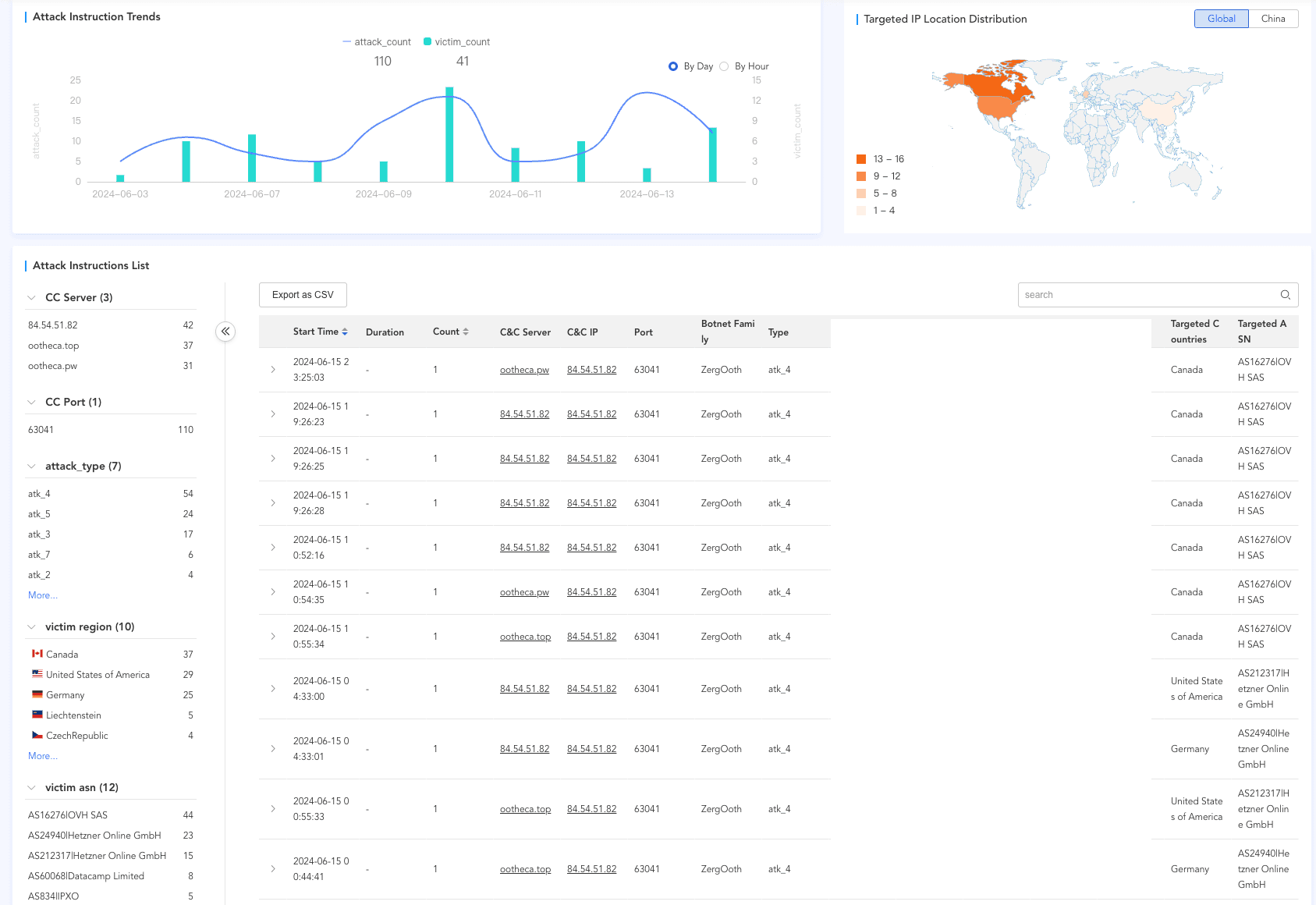Click the tallest victim_count bar in chart
The image size is (1316, 905).
tap(449, 134)
